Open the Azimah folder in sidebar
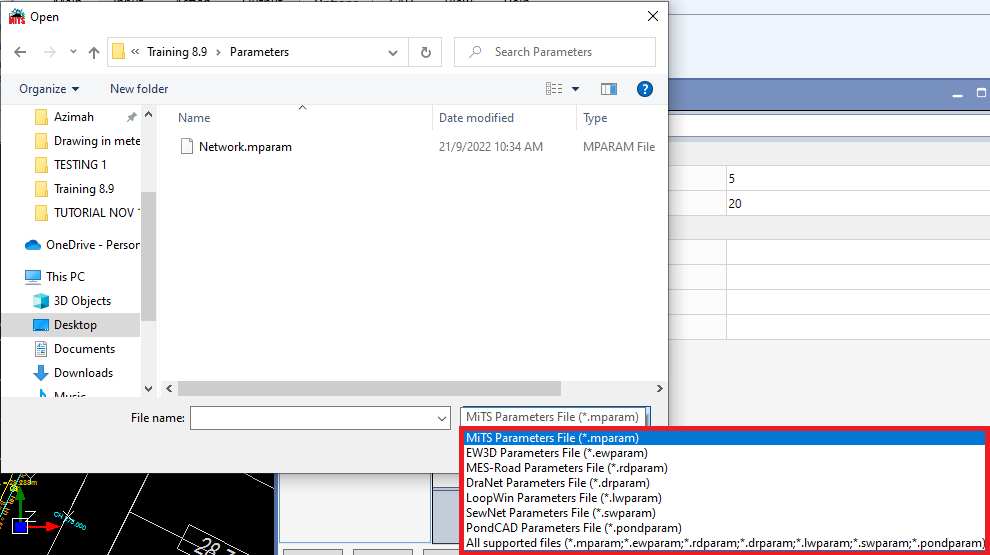 [73, 117]
